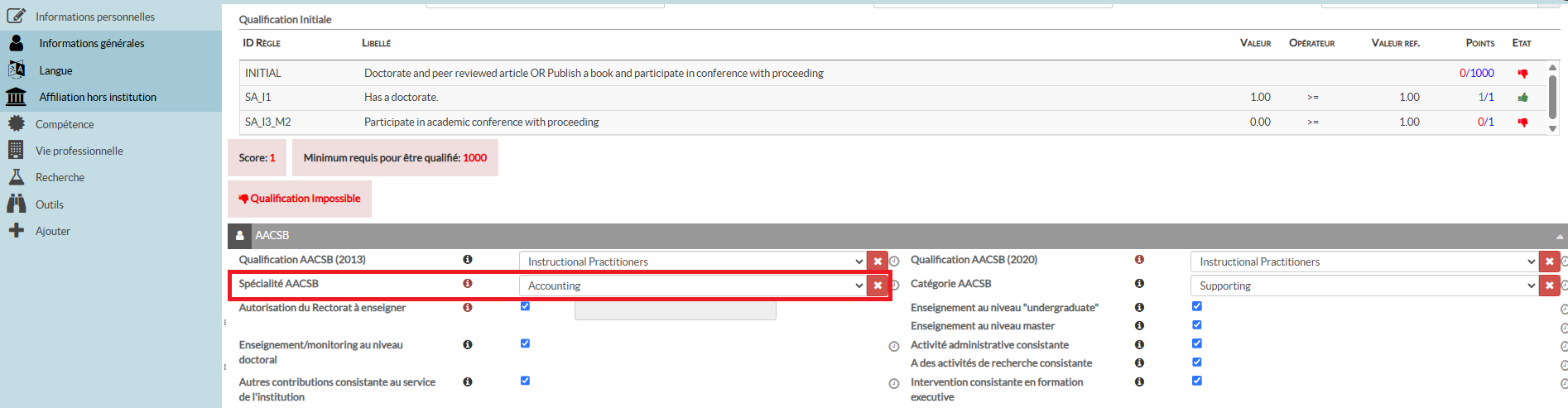Viewport: 1568px width, 408px height.
Task: Click info icon beside Qualification AACSB (2020)
Action: (1139, 260)
